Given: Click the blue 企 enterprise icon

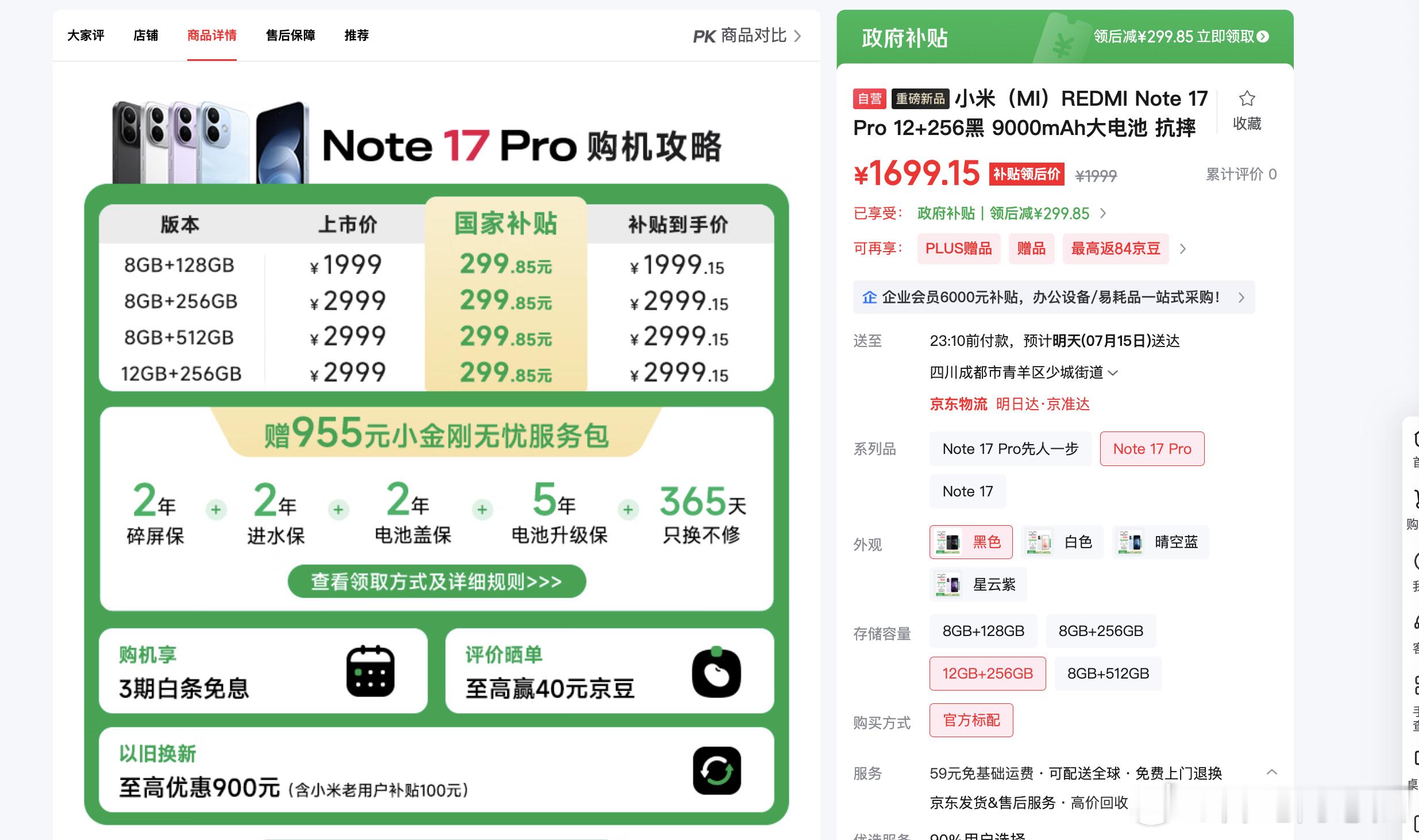Looking at the screenshot, I should 869,297.
